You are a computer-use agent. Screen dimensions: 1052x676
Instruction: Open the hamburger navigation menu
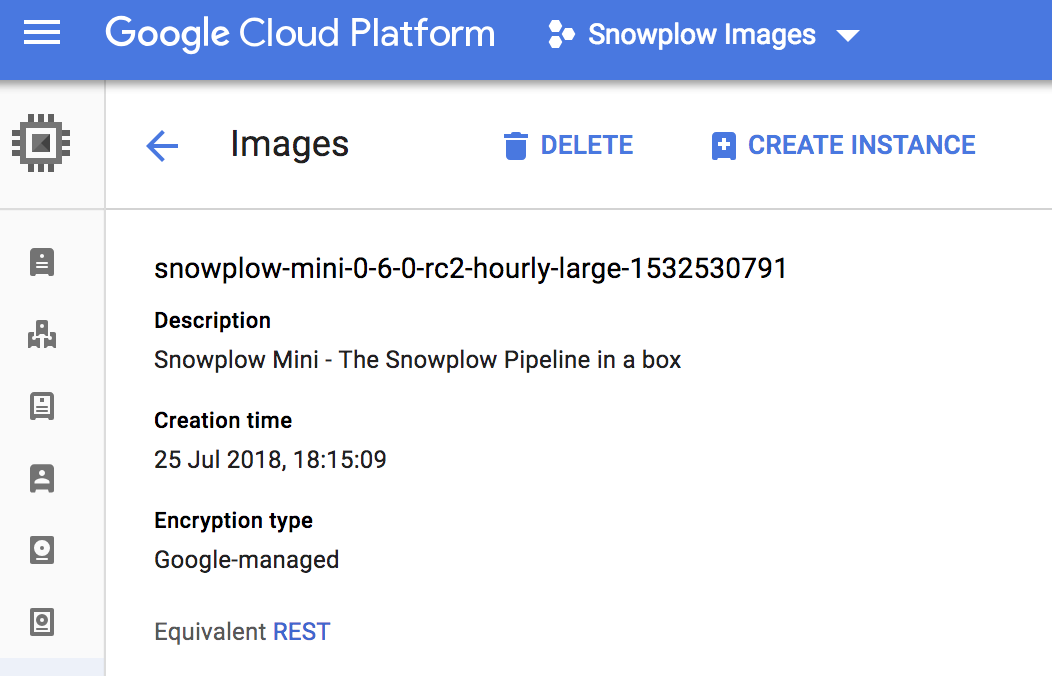tap(42, 35)
